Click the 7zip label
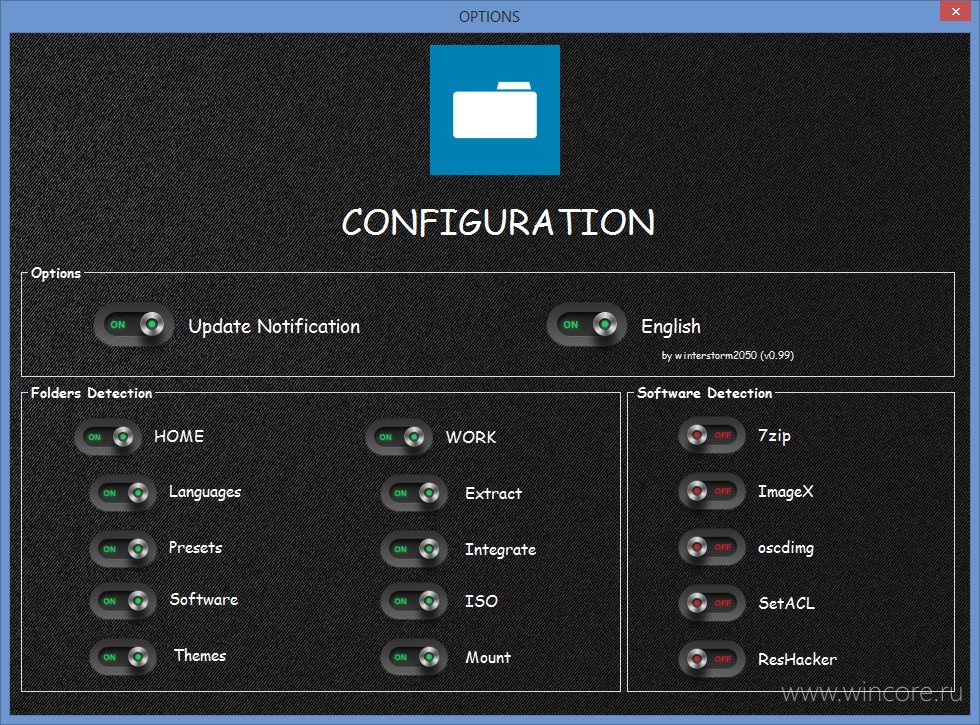The width and height of the screenshot is (980, 725). [774, 436]
